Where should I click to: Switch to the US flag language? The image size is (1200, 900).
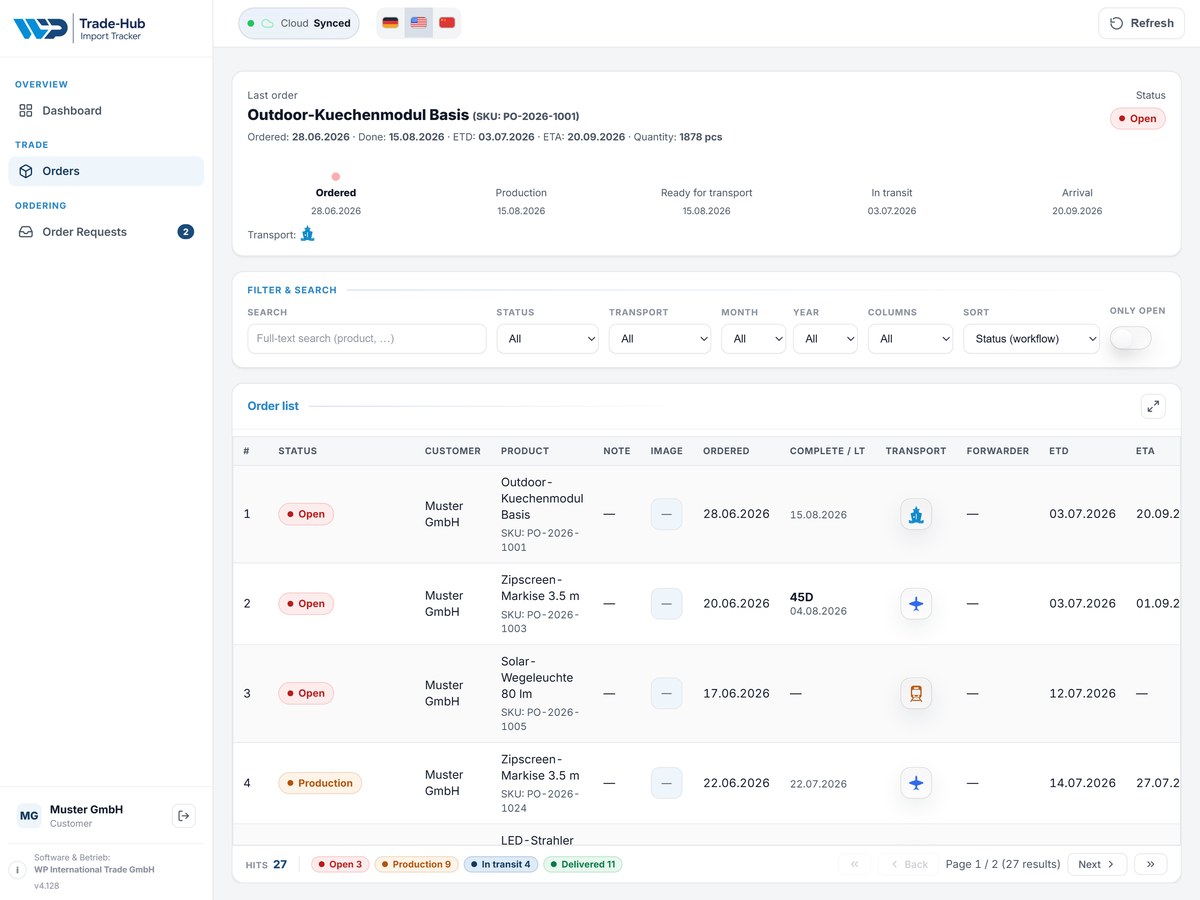click(x=419, y=23)
